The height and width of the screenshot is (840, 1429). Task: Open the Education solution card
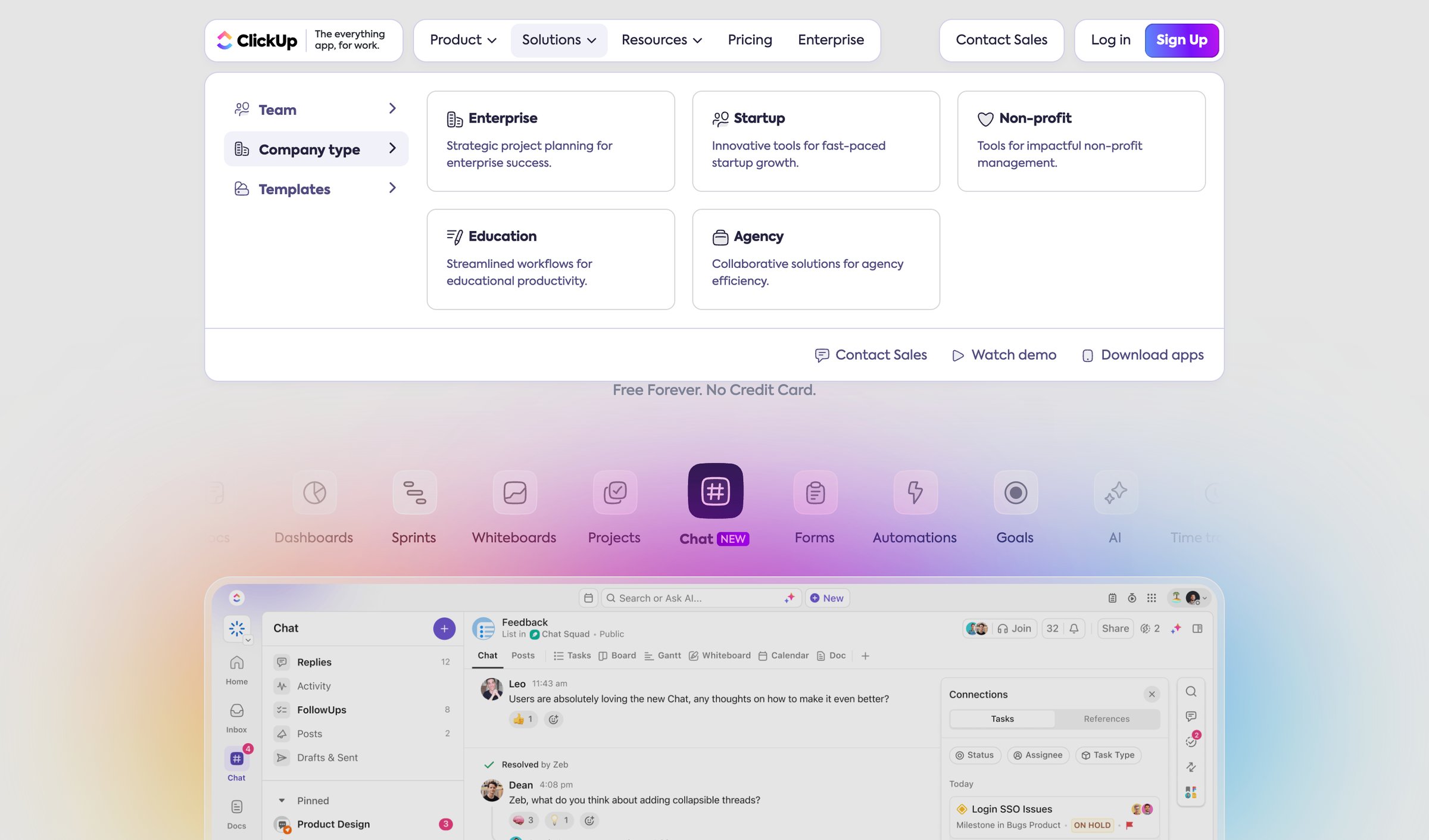(551, 259)
